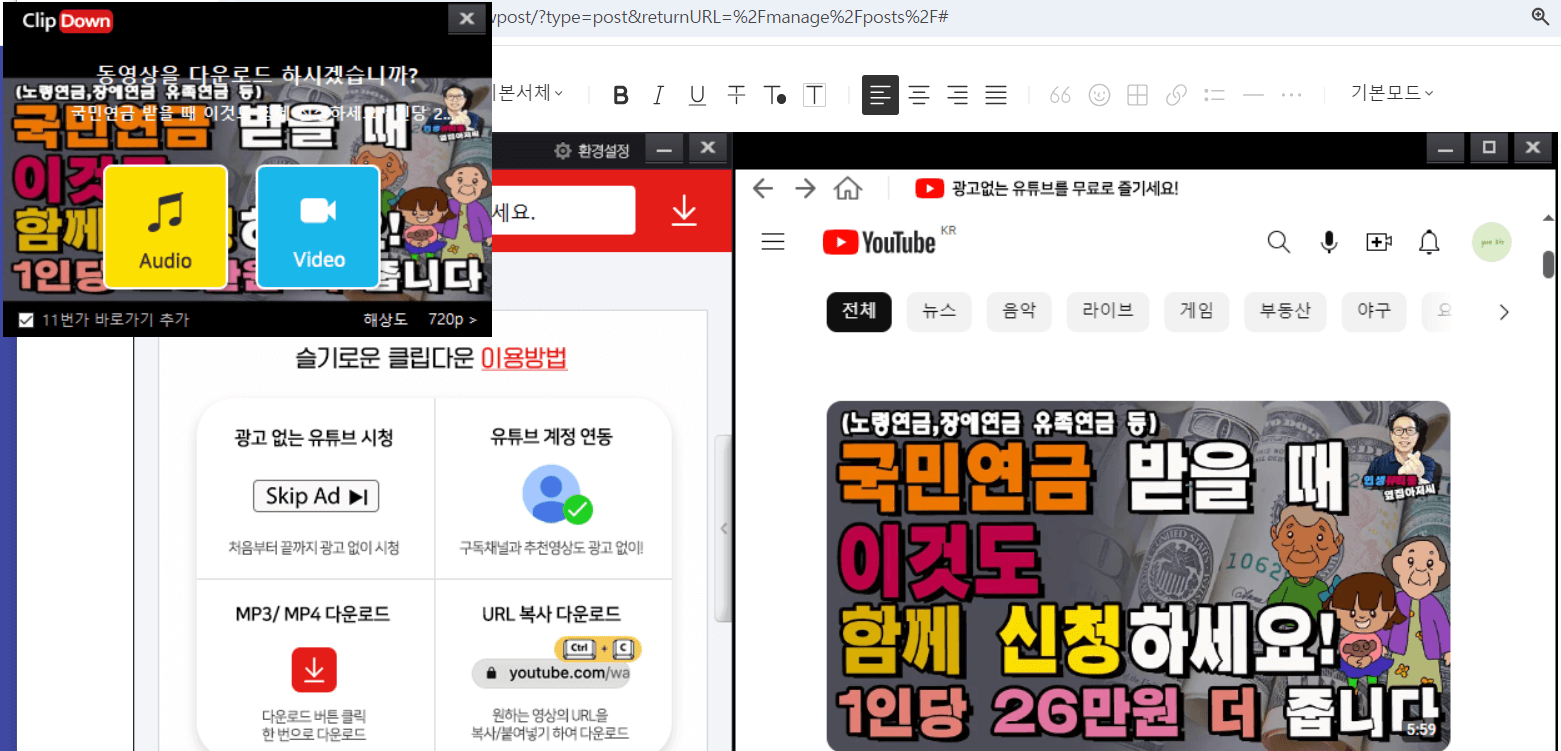Choose Video download in ClipDown popup
The image size is (1561, 751).
[x=319, y=227]
